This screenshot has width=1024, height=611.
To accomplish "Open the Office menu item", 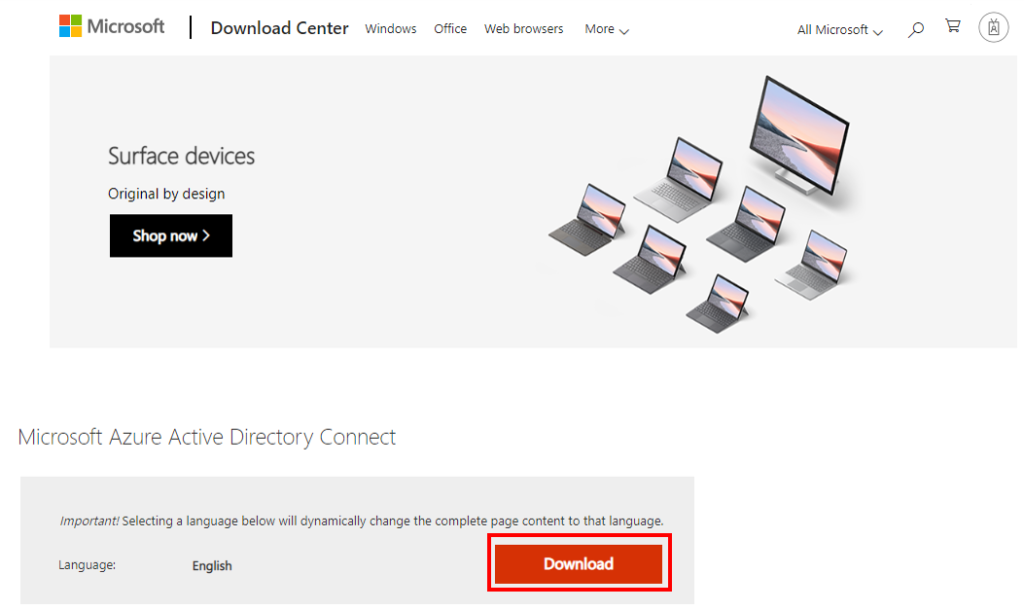I will point(450,29).
